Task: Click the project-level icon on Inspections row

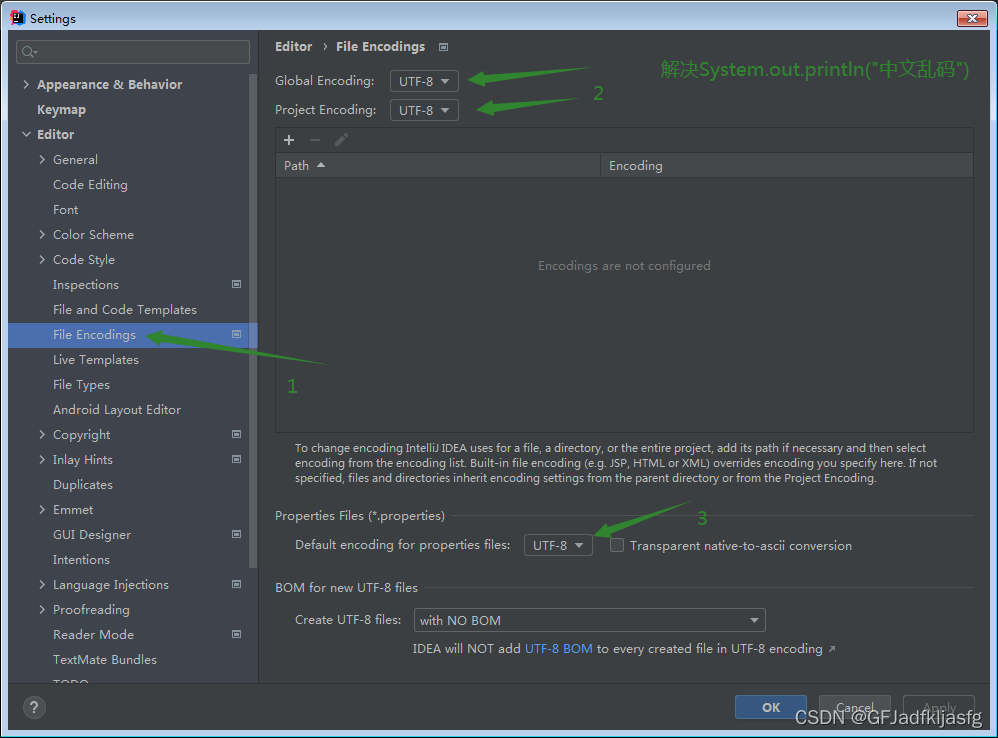Action: 237,284
